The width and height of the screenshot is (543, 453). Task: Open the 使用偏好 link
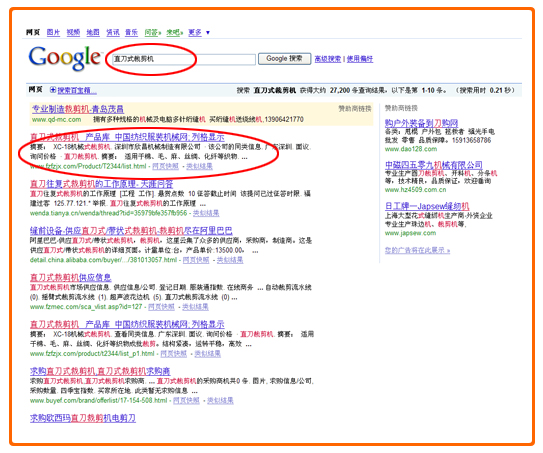[360, 59]
